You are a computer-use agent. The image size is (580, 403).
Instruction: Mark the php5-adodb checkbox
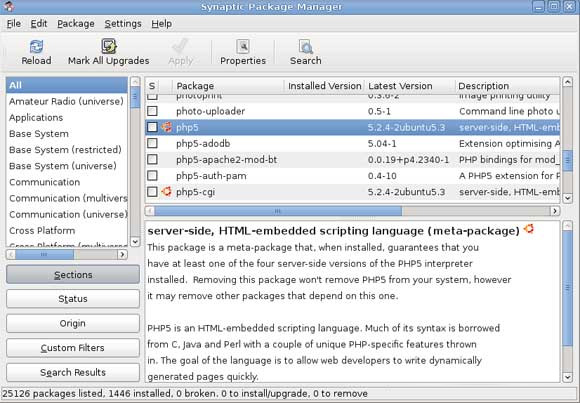point(152,143)
